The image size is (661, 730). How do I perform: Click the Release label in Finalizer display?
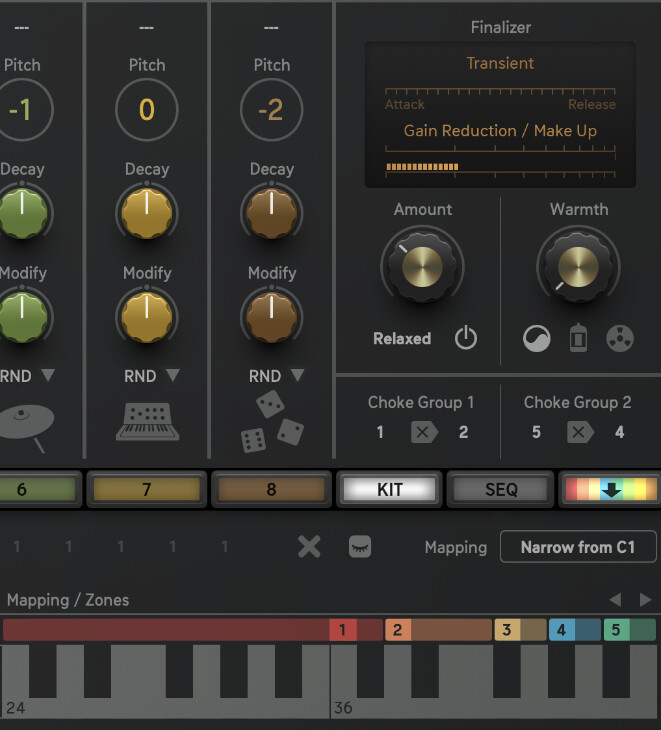pos(592,104)
